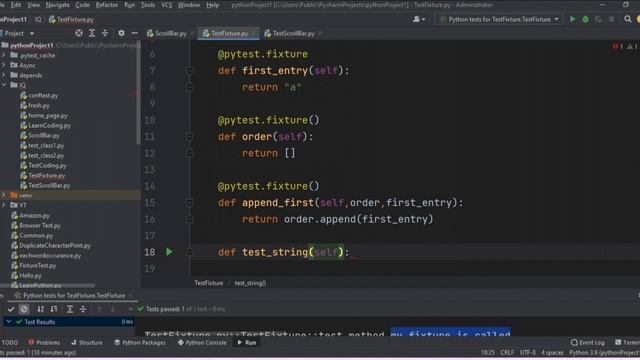This screenshot has height=360, width=640.
Task: Open Project panel settings gear
Action: [x=121, y=33]
